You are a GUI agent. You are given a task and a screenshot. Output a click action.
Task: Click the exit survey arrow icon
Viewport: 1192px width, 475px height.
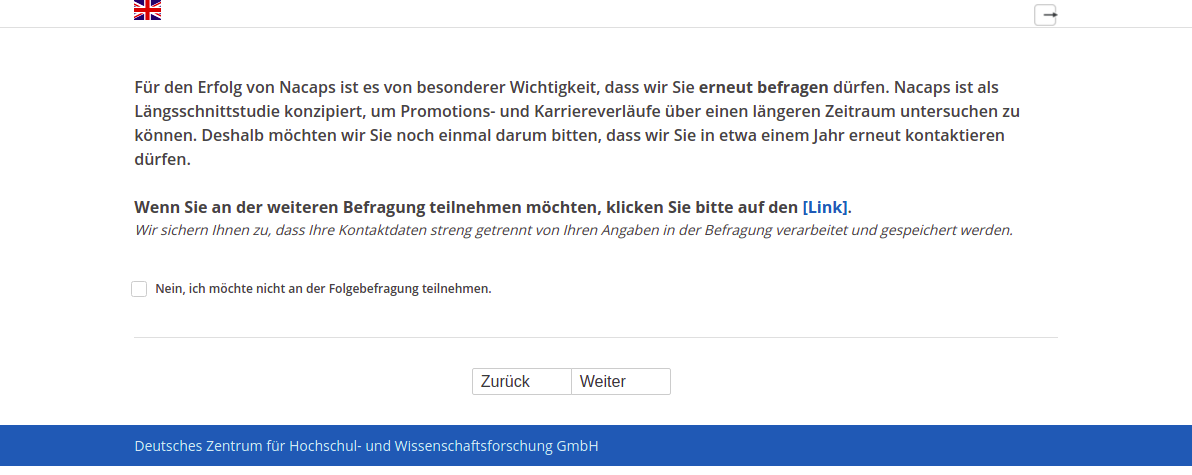1045,15
